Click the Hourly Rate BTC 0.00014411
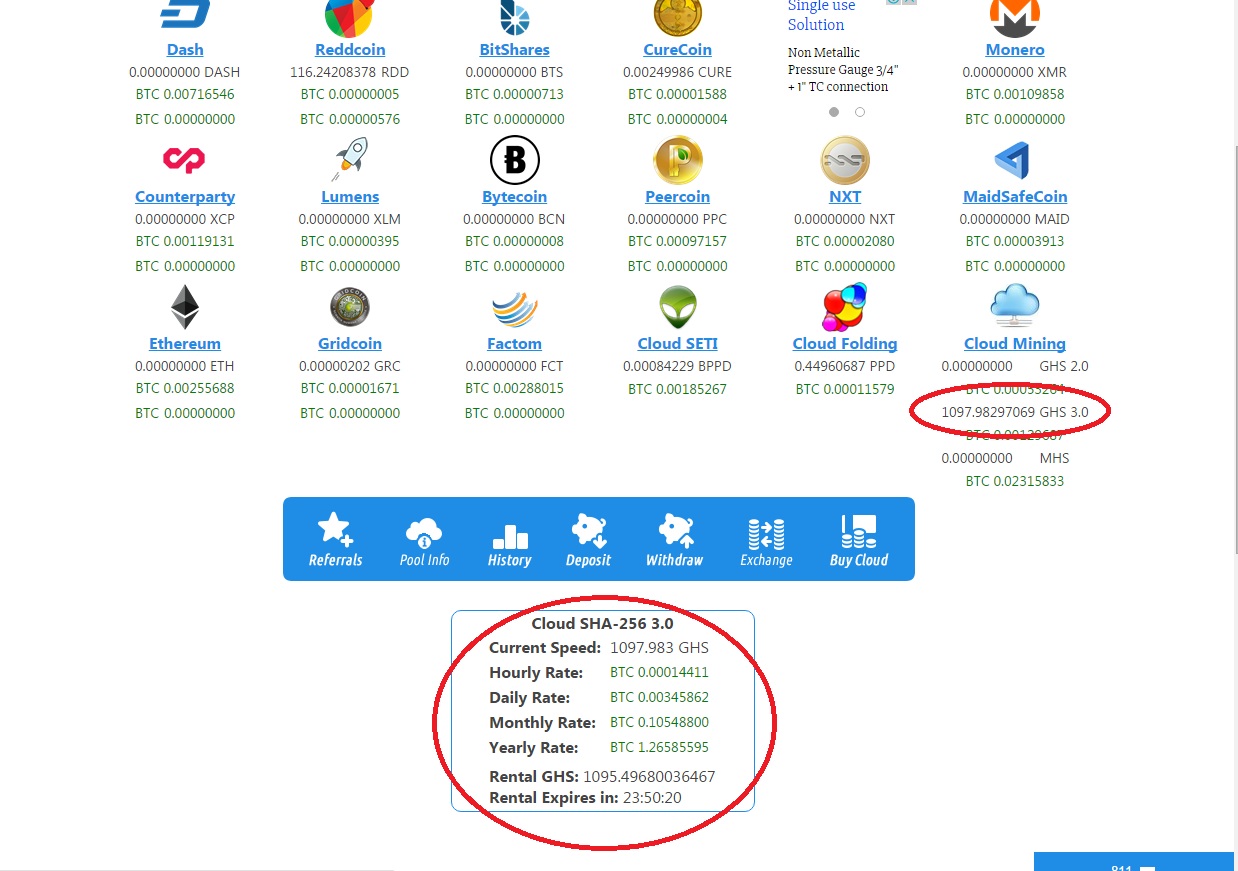Viewport: 1238px width, 871px height. 660,673
